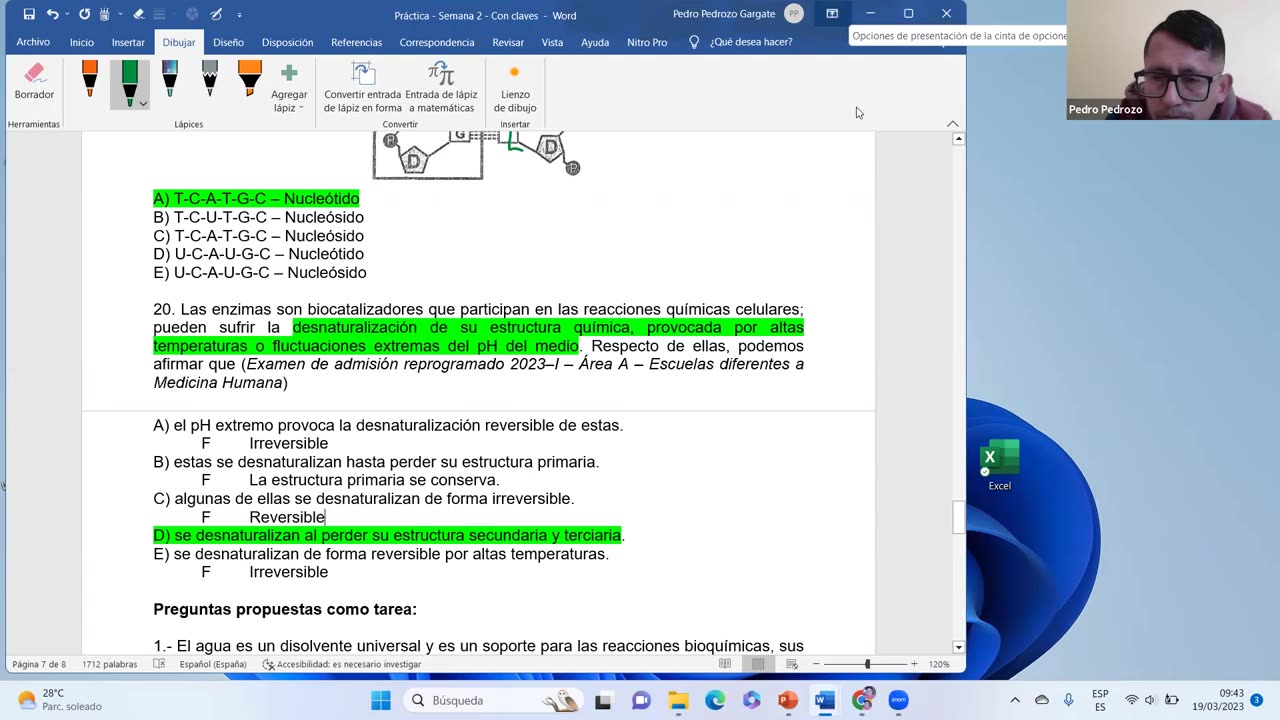Open the Archivo menu

[x=33, y=42]
